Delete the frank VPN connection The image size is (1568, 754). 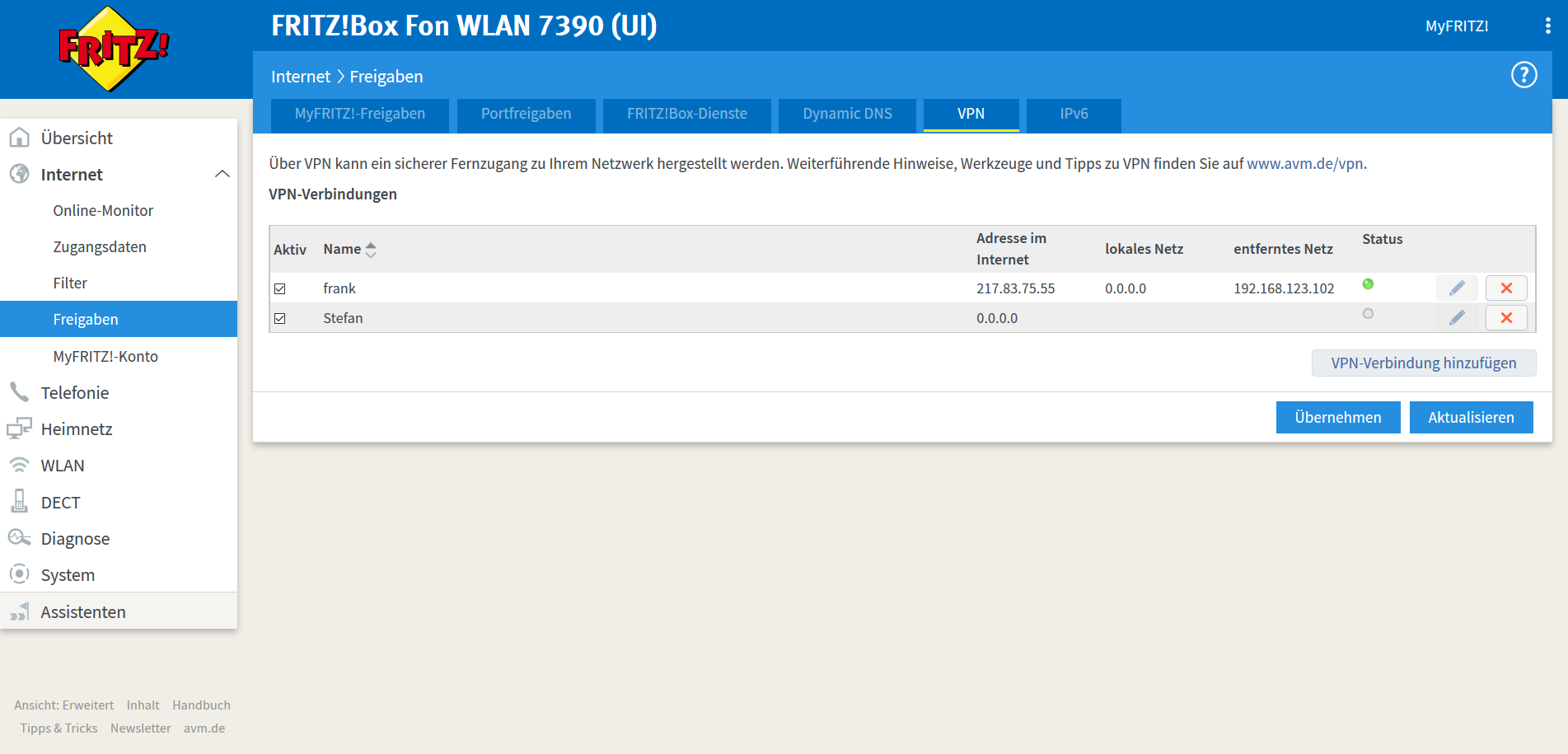1506,288
